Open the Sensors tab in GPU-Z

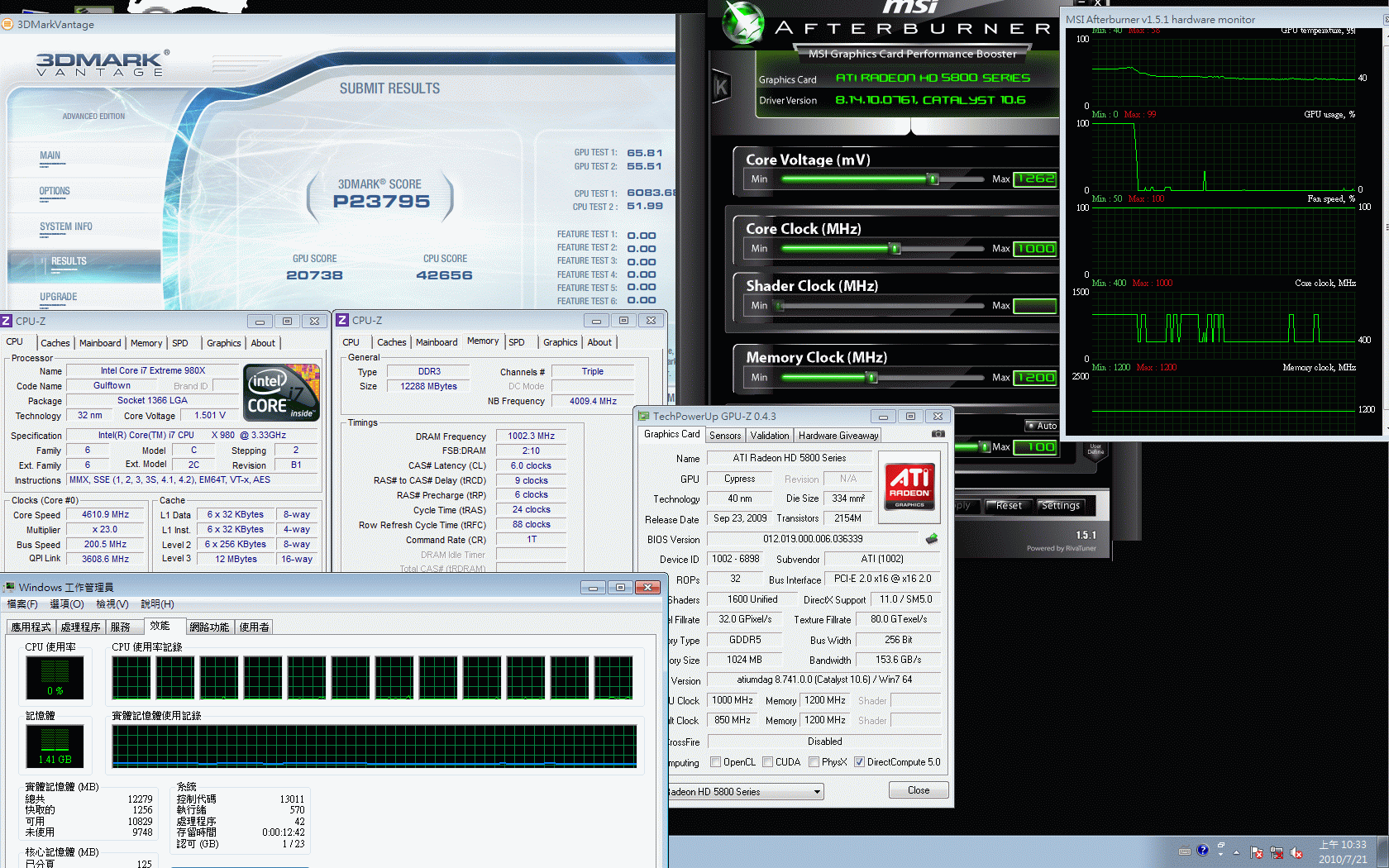(725, 436)
